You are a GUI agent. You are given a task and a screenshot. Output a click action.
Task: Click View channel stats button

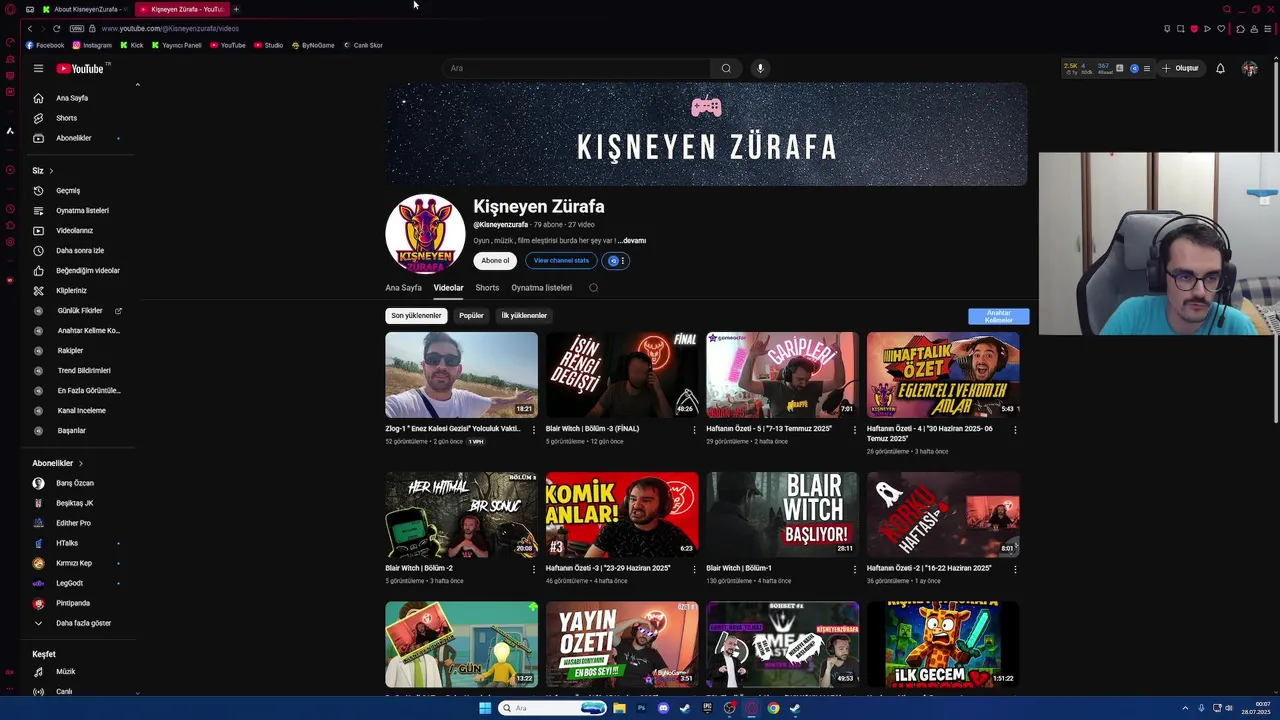tap(561, 261)
